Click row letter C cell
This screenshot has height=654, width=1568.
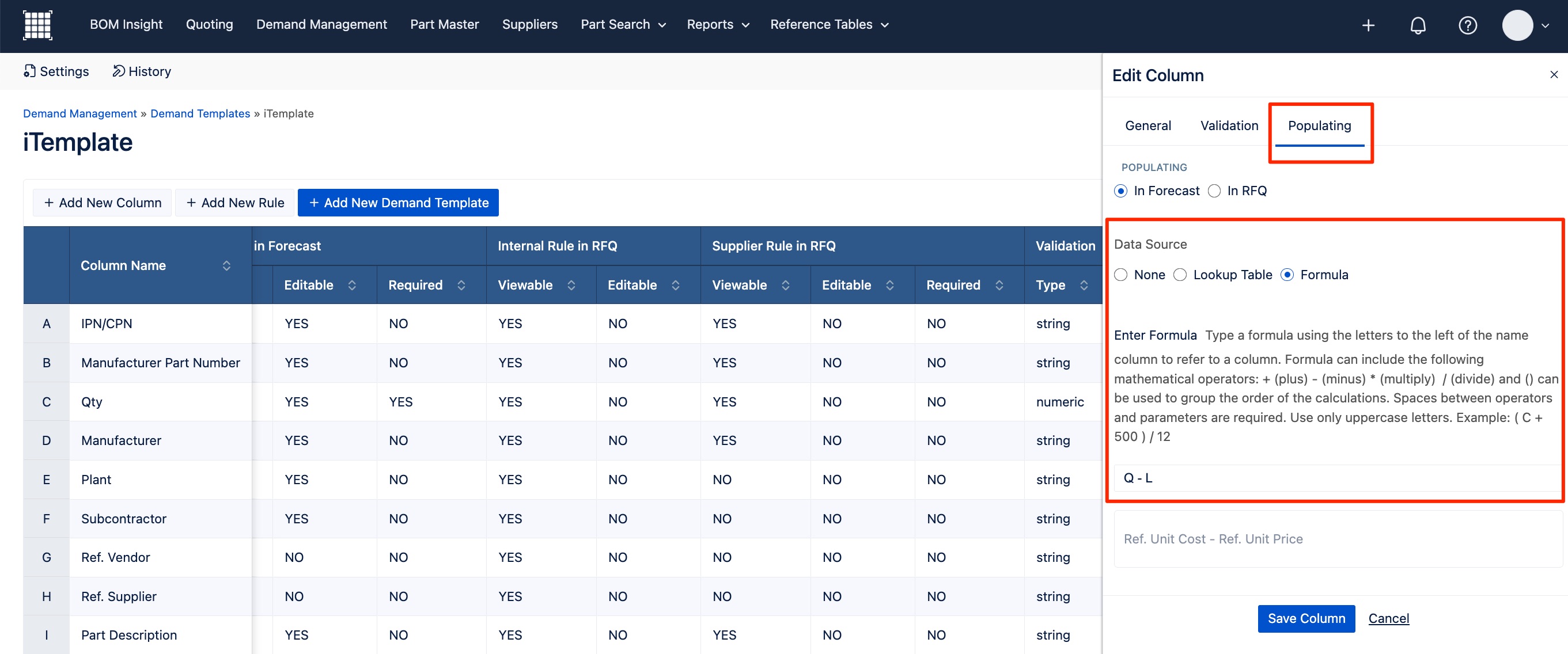46,401
